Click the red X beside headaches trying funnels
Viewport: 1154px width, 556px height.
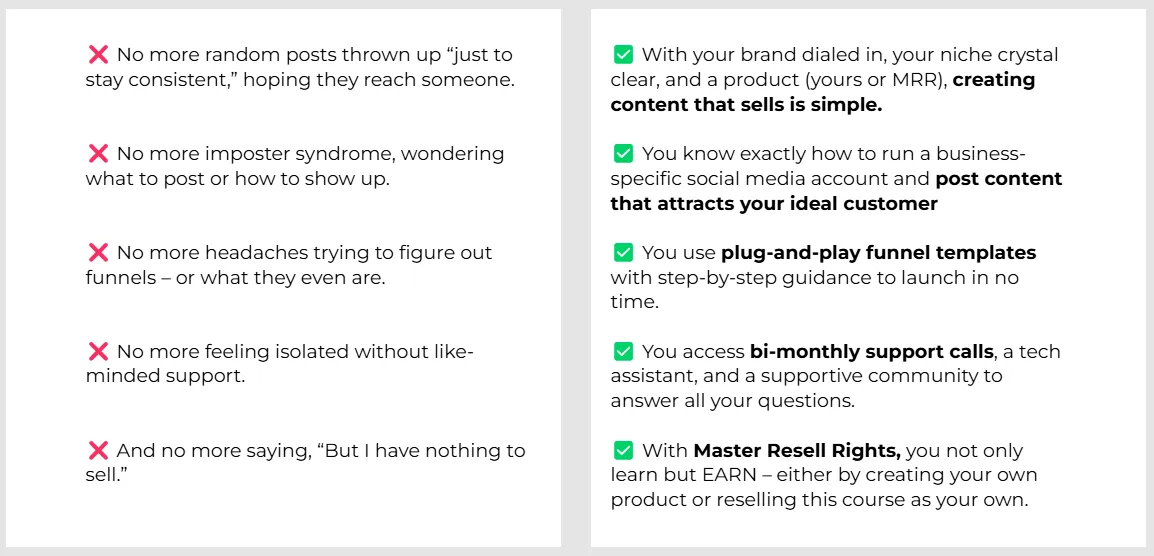click(98, 253)
